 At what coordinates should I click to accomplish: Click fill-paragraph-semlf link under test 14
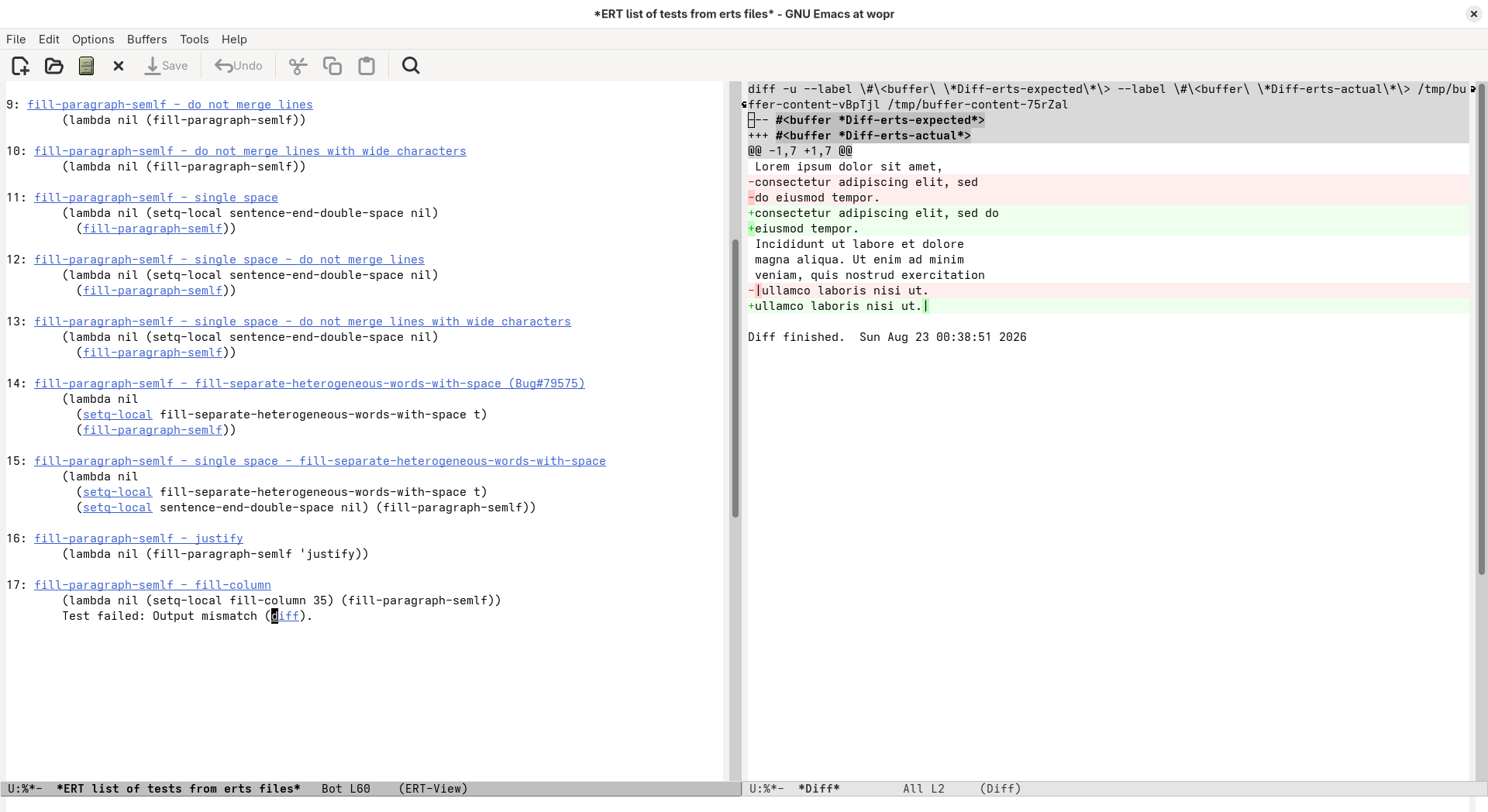[x=153, y=430]
